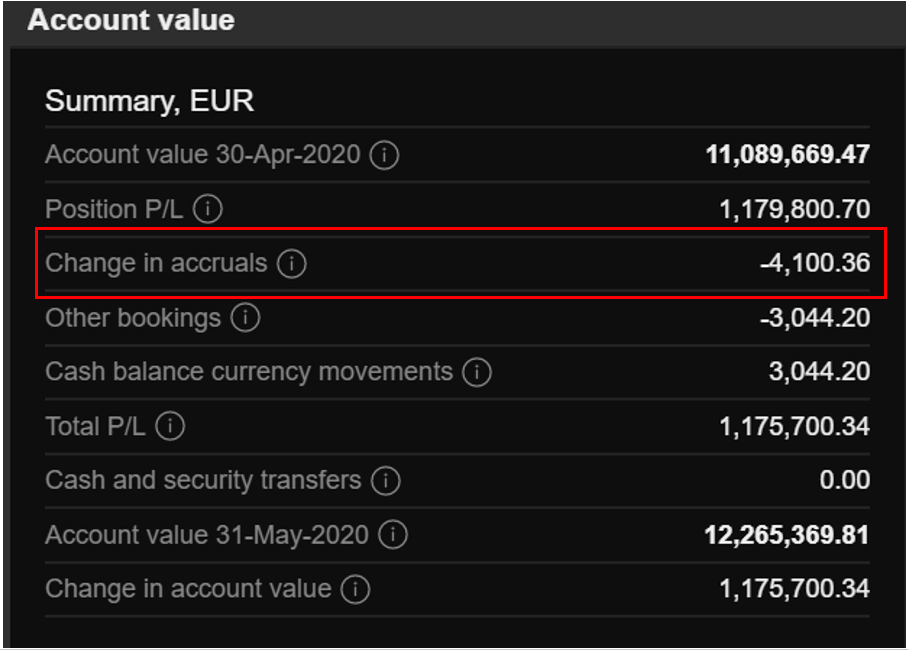Click the Other bookings value -3,044.20
This screenshot has width=908, height=650.
click(814, 319)
